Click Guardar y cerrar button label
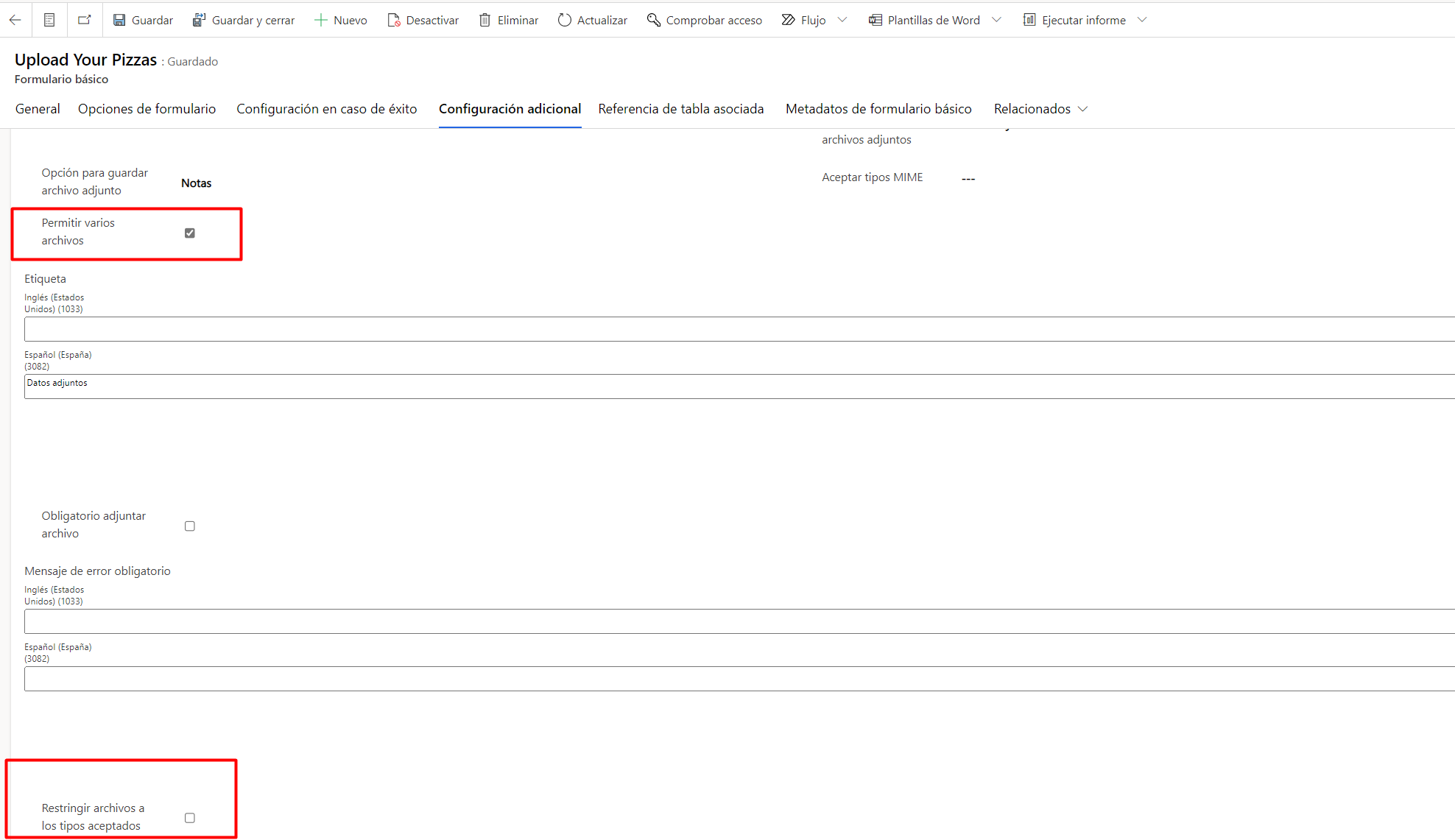1455x840 pixels. 253,20
